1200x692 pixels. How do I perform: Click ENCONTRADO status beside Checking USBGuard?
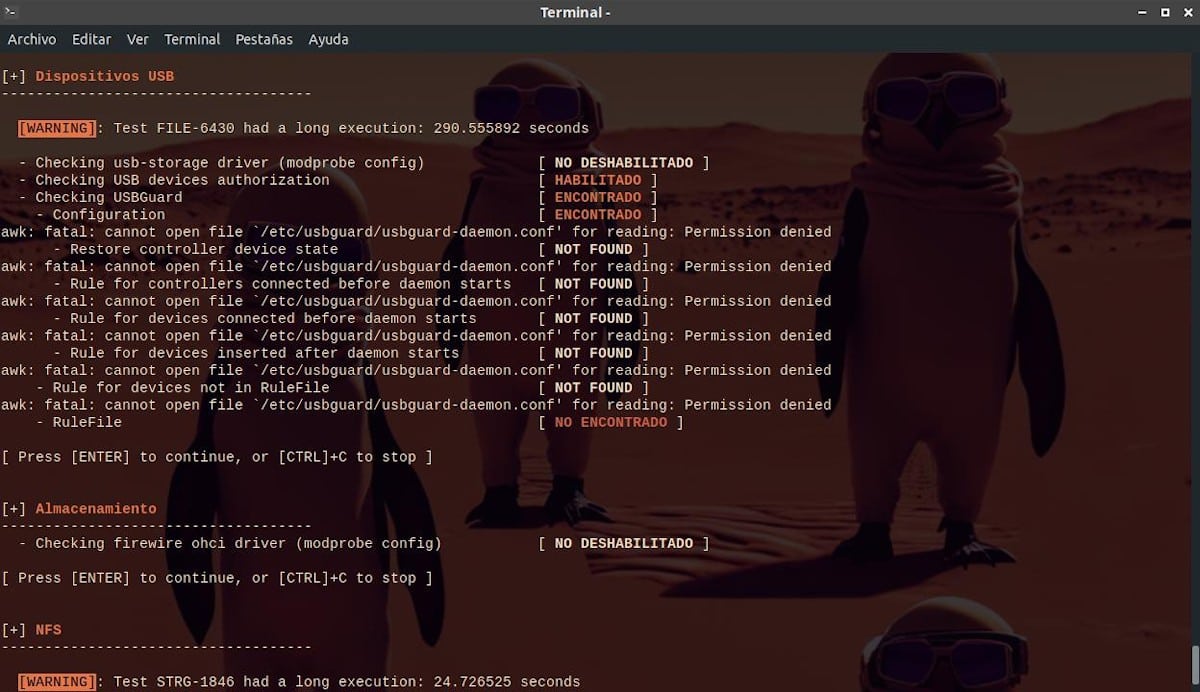point(598,197)
